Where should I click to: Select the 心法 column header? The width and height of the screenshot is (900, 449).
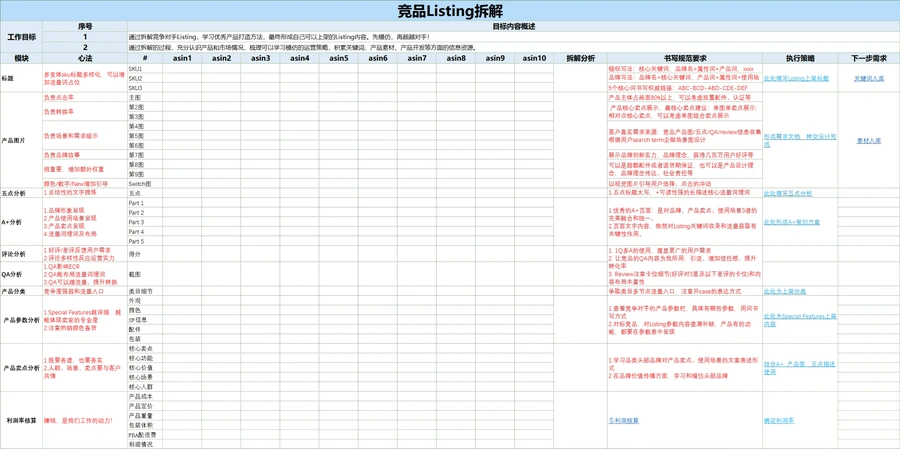pyautogui.click(x=85, y=58)
